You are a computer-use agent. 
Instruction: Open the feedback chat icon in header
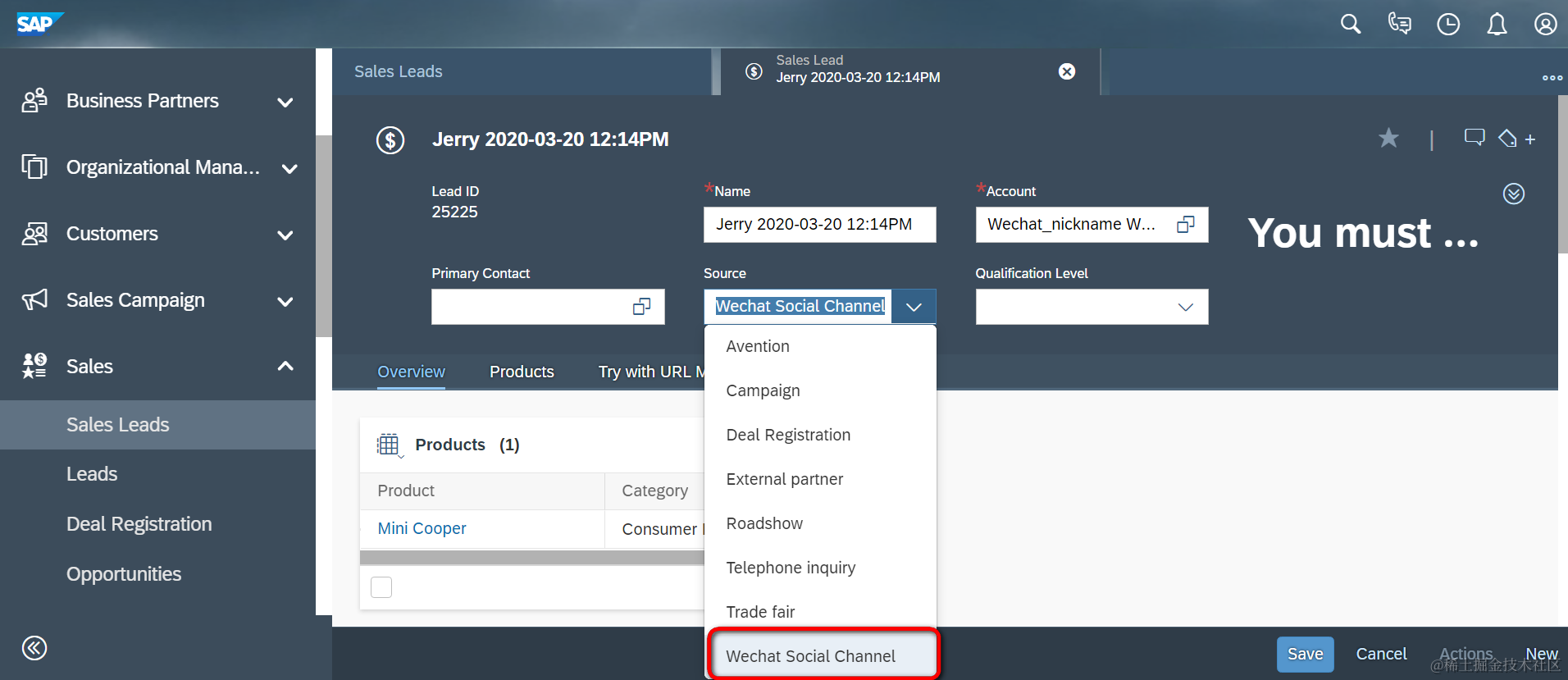pyautogui.click(x=1399, y=24)
